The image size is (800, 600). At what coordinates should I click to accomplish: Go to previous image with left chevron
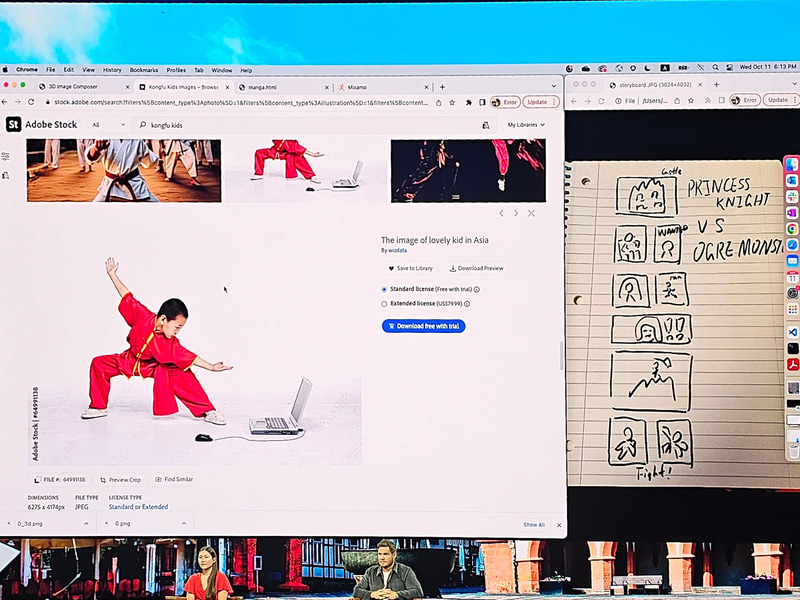pyautogui.click(x=501, y=213)
